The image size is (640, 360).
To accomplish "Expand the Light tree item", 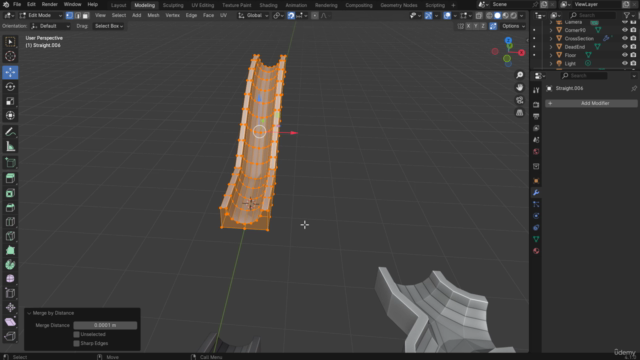I will 551,63.
